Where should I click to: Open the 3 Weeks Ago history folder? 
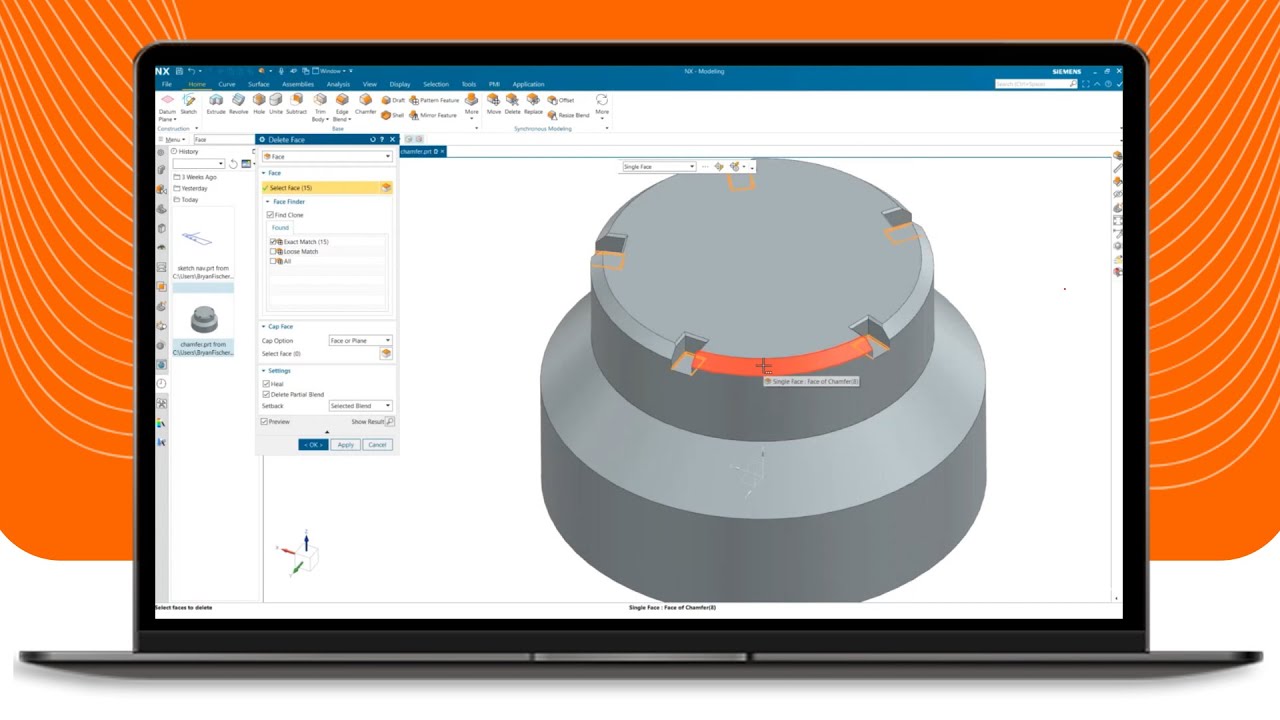(194, 177)
